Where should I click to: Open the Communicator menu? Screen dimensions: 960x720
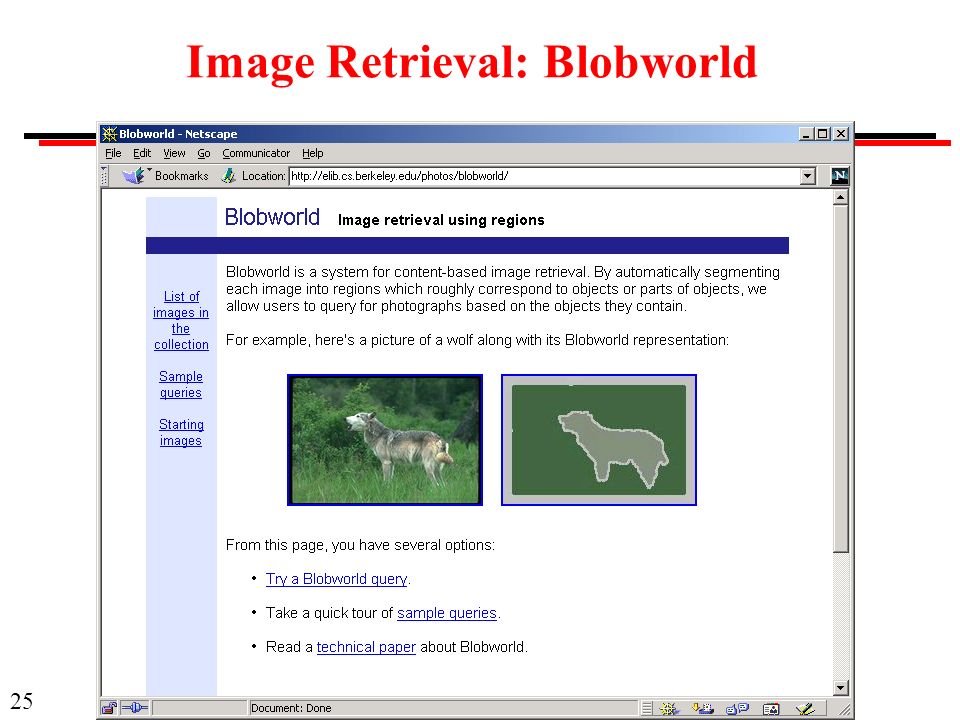click(256, 153)
